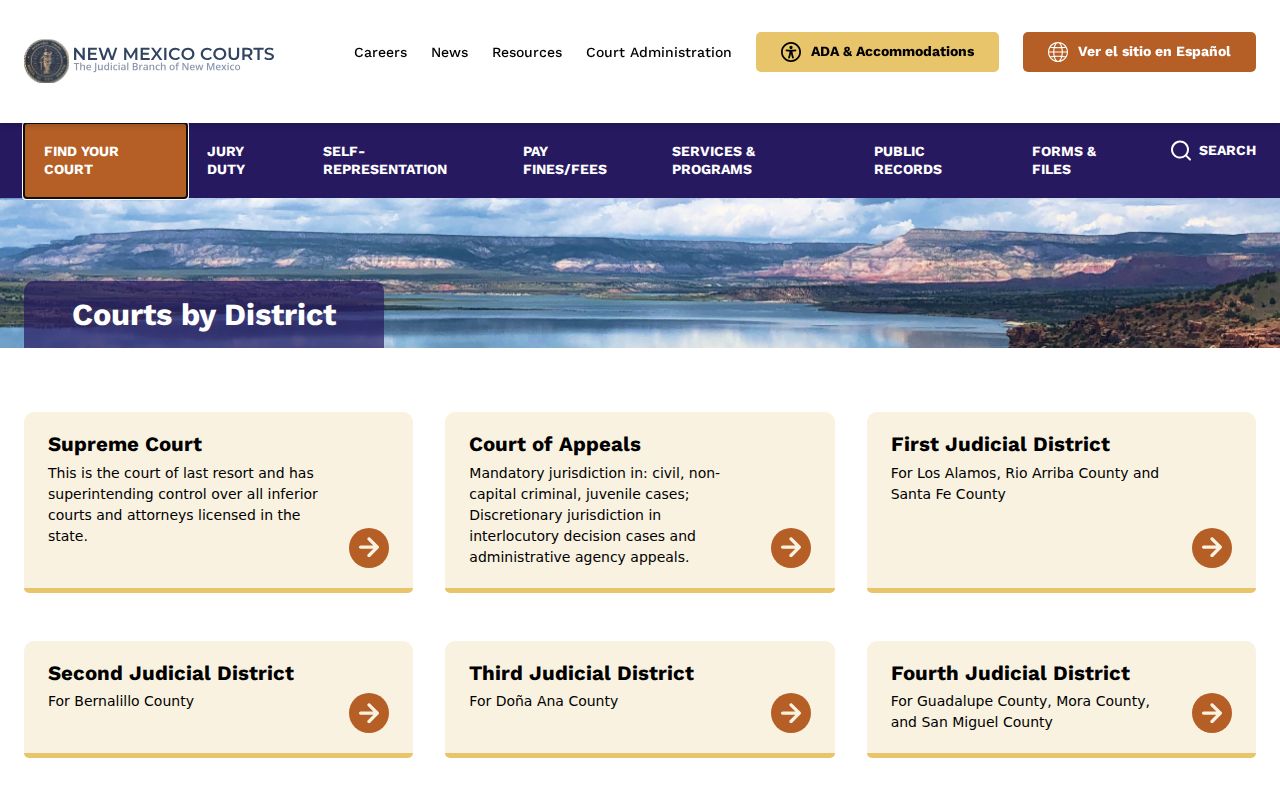Open the Find Your Court menu
The height and width of the screenshot is (800, 1280).
click(105, 161)
